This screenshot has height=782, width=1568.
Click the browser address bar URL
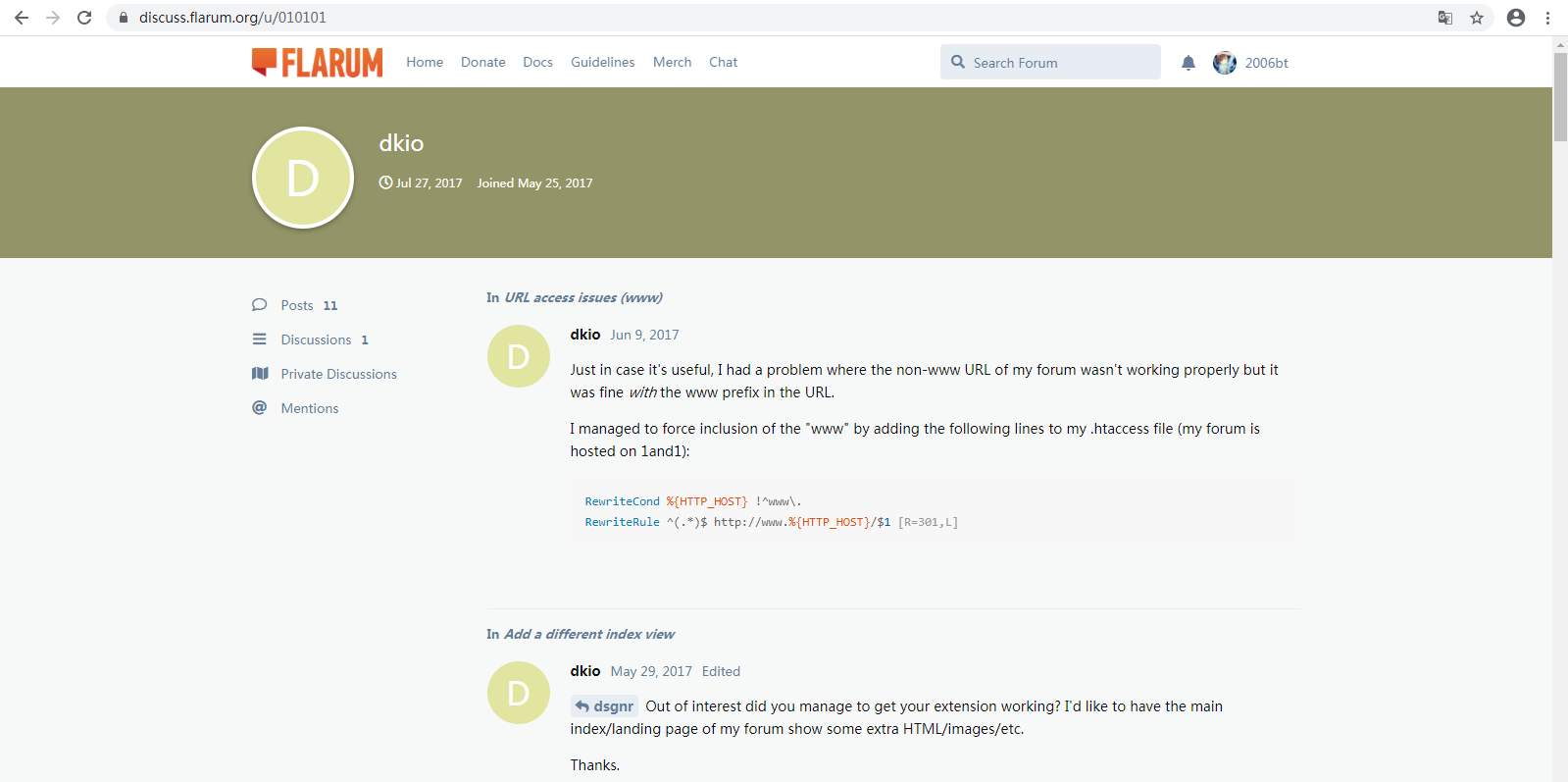point(232,18)
